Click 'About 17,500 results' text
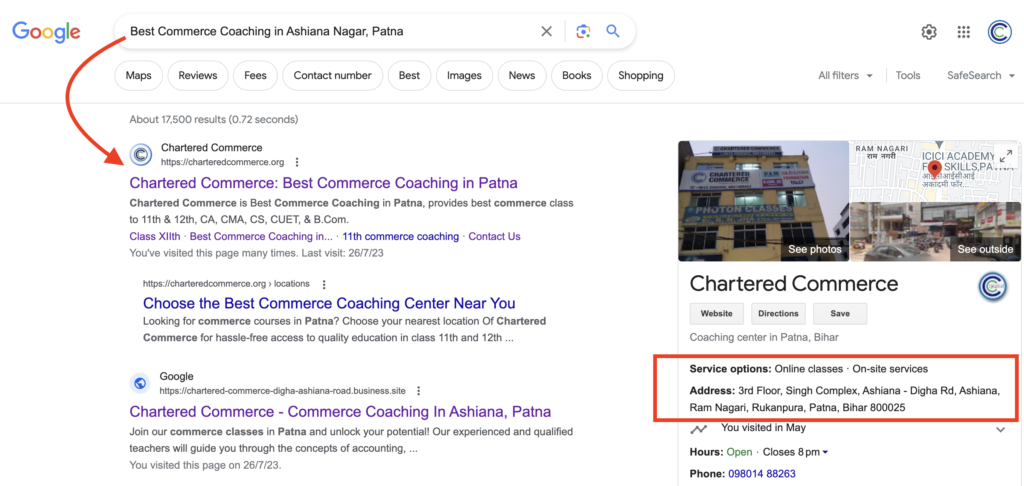 (178, 120)
